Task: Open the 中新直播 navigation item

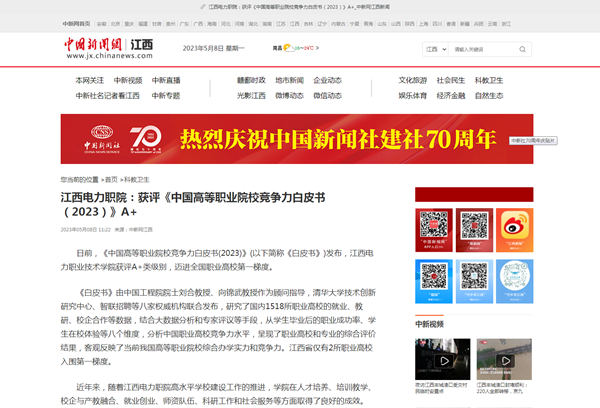Action: tap(166, 80)
